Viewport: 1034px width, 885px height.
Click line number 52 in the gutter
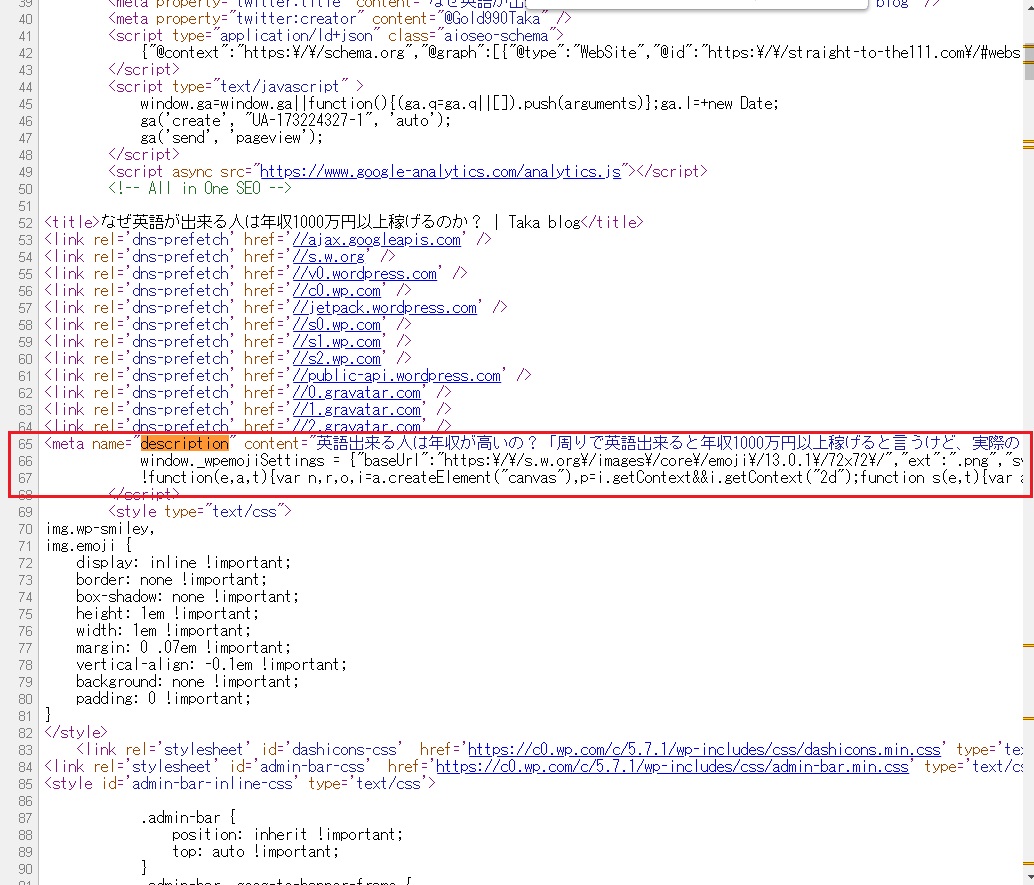point(25,223)
